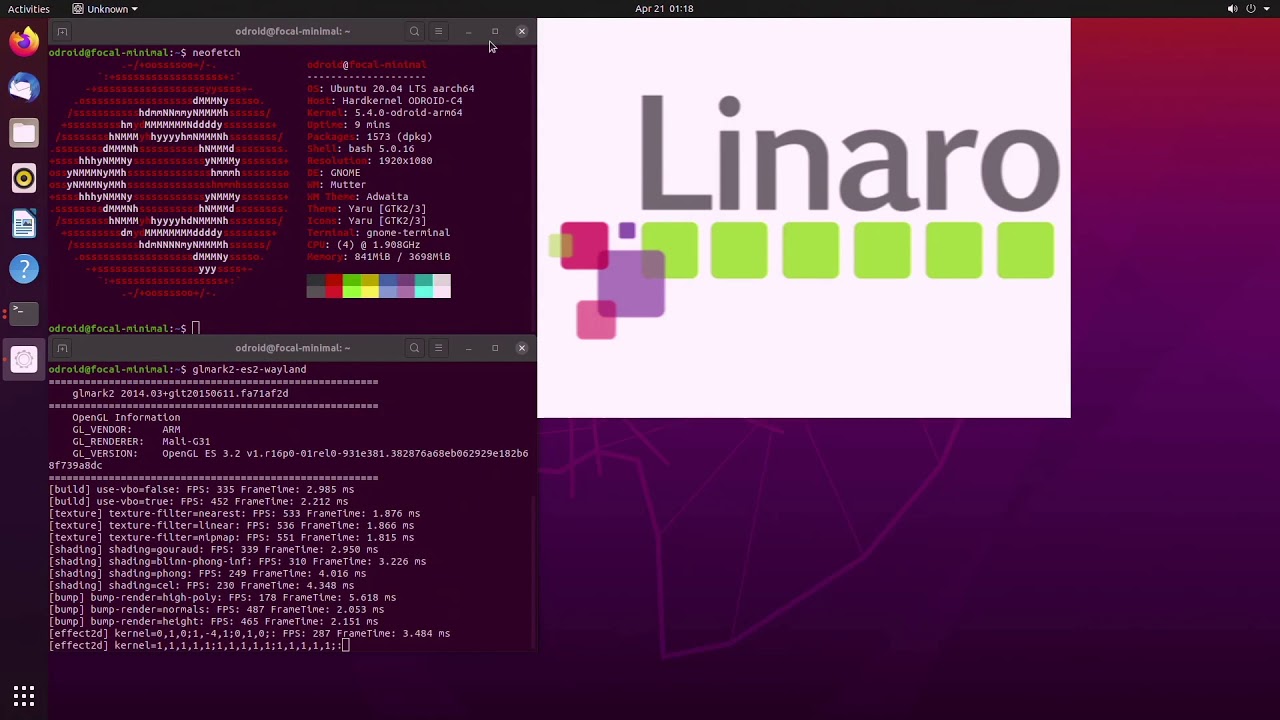
Task: Launch Rhythmbox from the dock
Action: point(24,178)
